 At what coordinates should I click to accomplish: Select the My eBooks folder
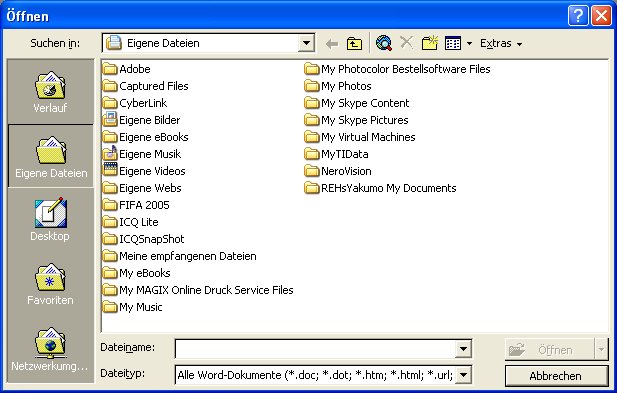point(137,273)
